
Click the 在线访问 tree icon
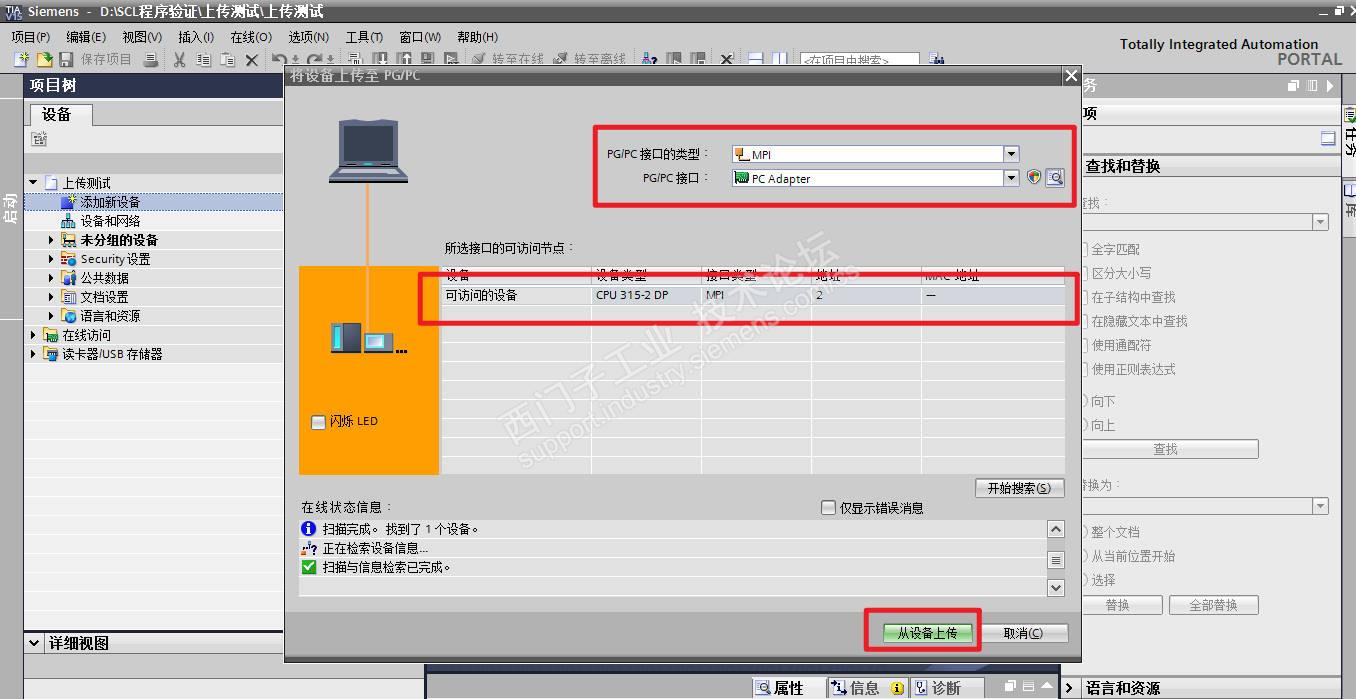50,335
